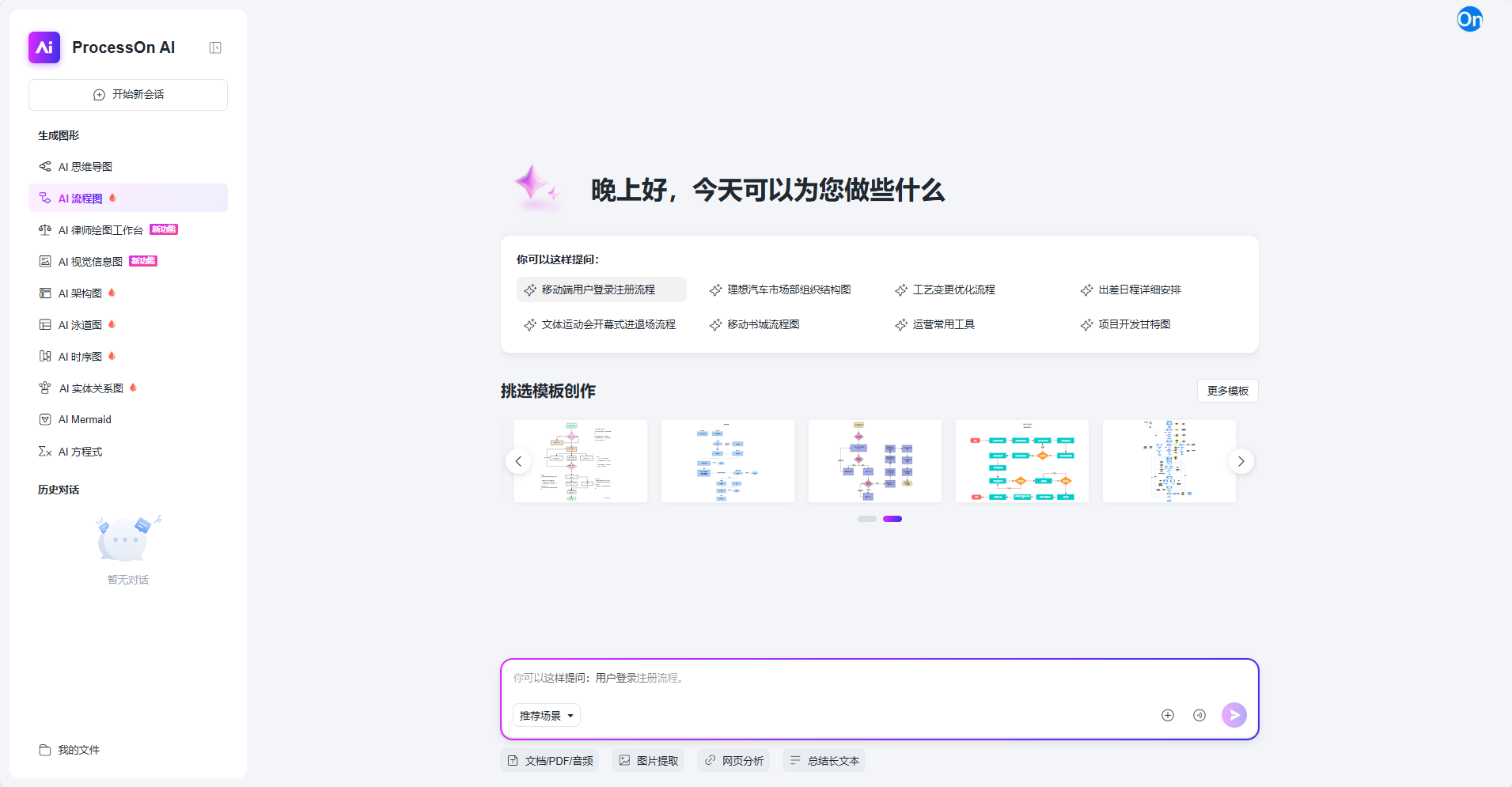
Task: Click the AI 思维导图 mind map icon
Action: click(x=45, y=166)
